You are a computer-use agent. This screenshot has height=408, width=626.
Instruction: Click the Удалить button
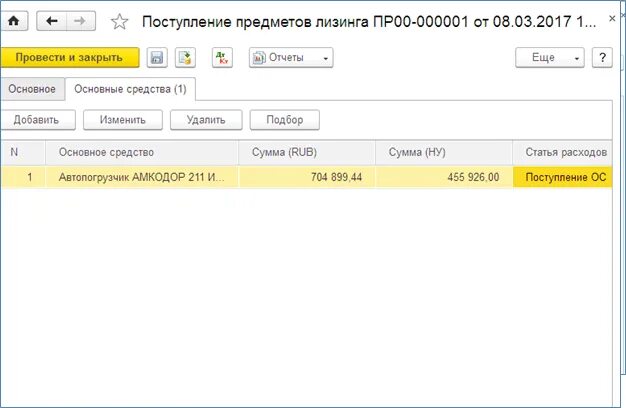(x=206, y=120)
